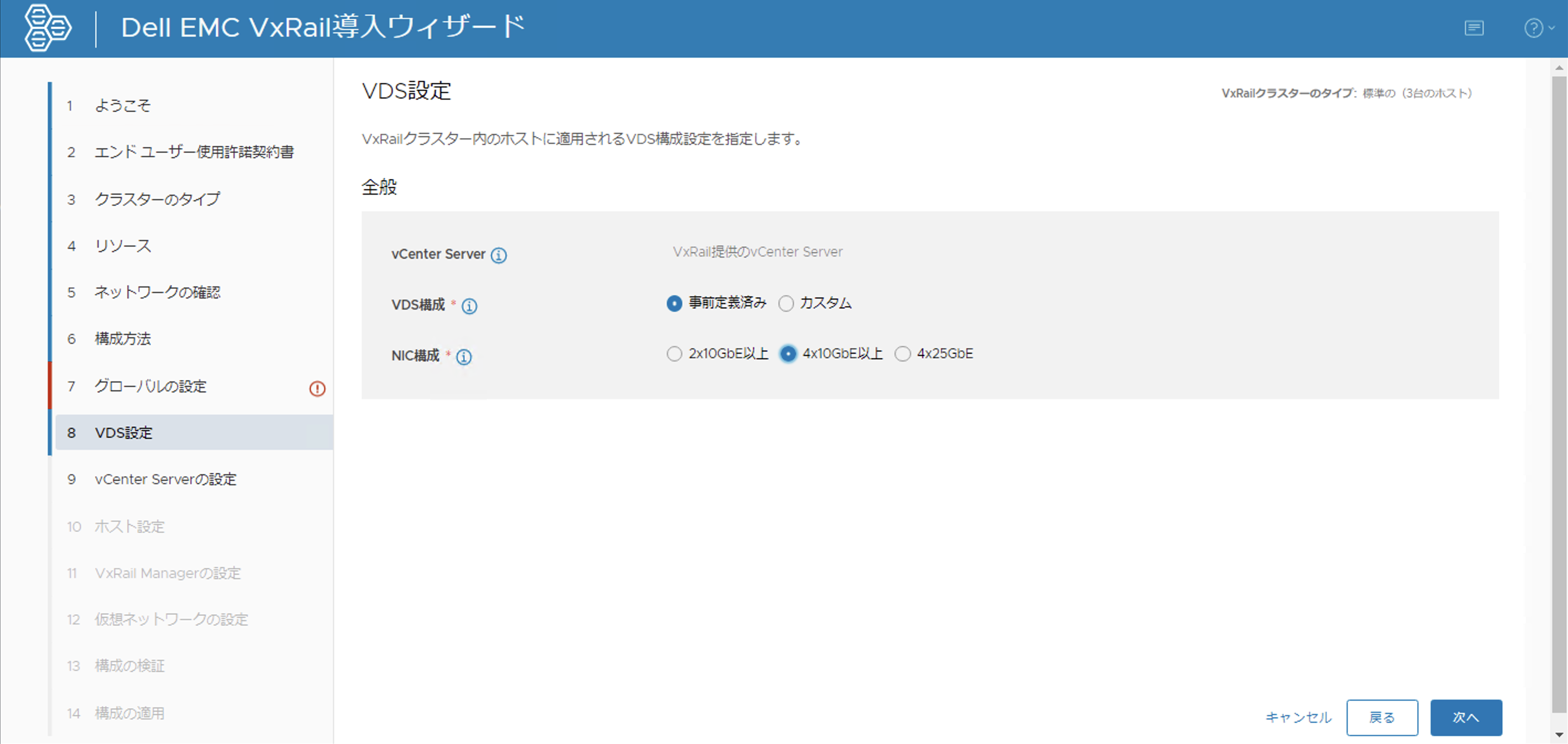Click the キャンセル link
The image size is (1568, 744).
(1298, 717)
